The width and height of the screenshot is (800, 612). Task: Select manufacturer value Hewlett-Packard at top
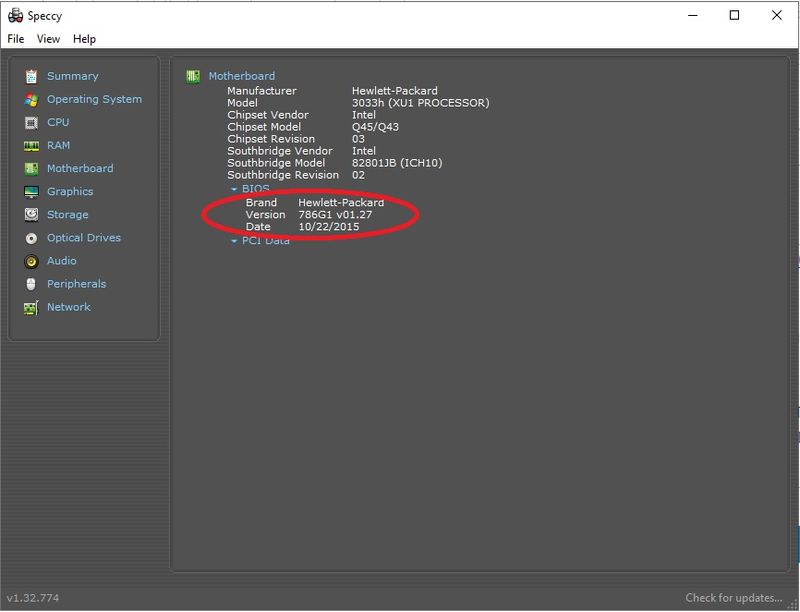click(394, 91)
